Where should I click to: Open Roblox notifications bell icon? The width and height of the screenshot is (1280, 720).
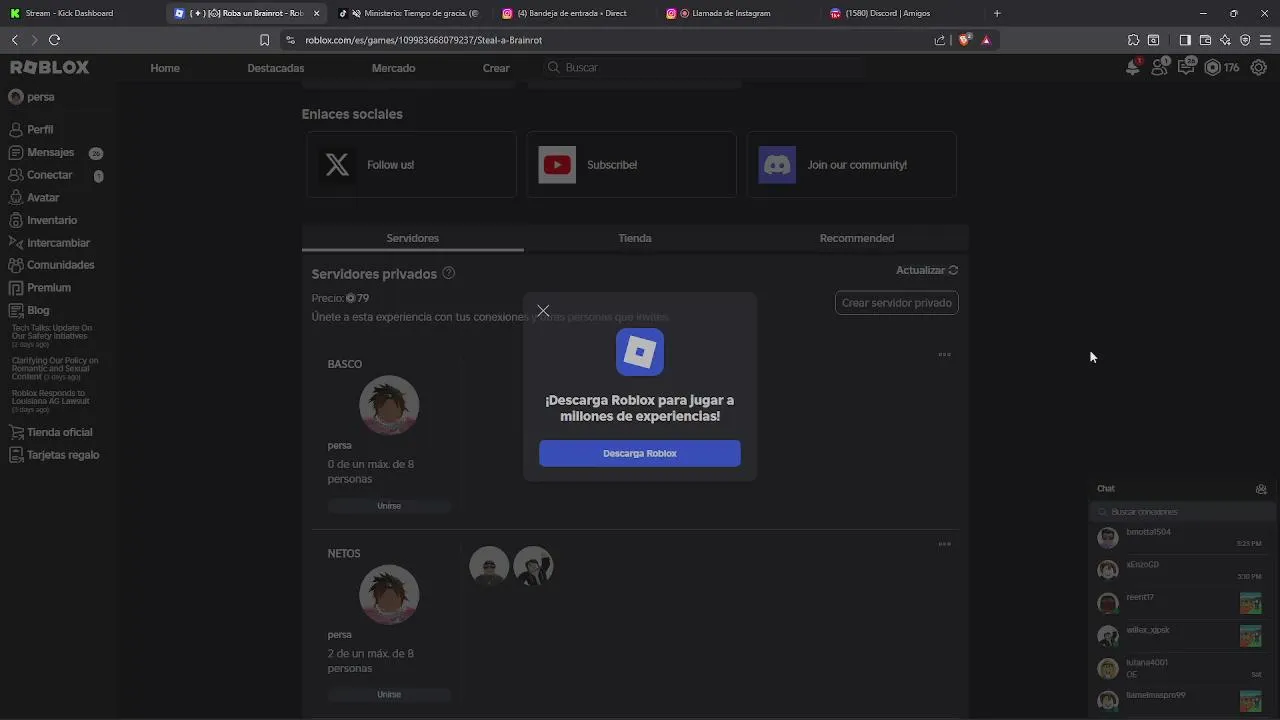[1133, 67]
